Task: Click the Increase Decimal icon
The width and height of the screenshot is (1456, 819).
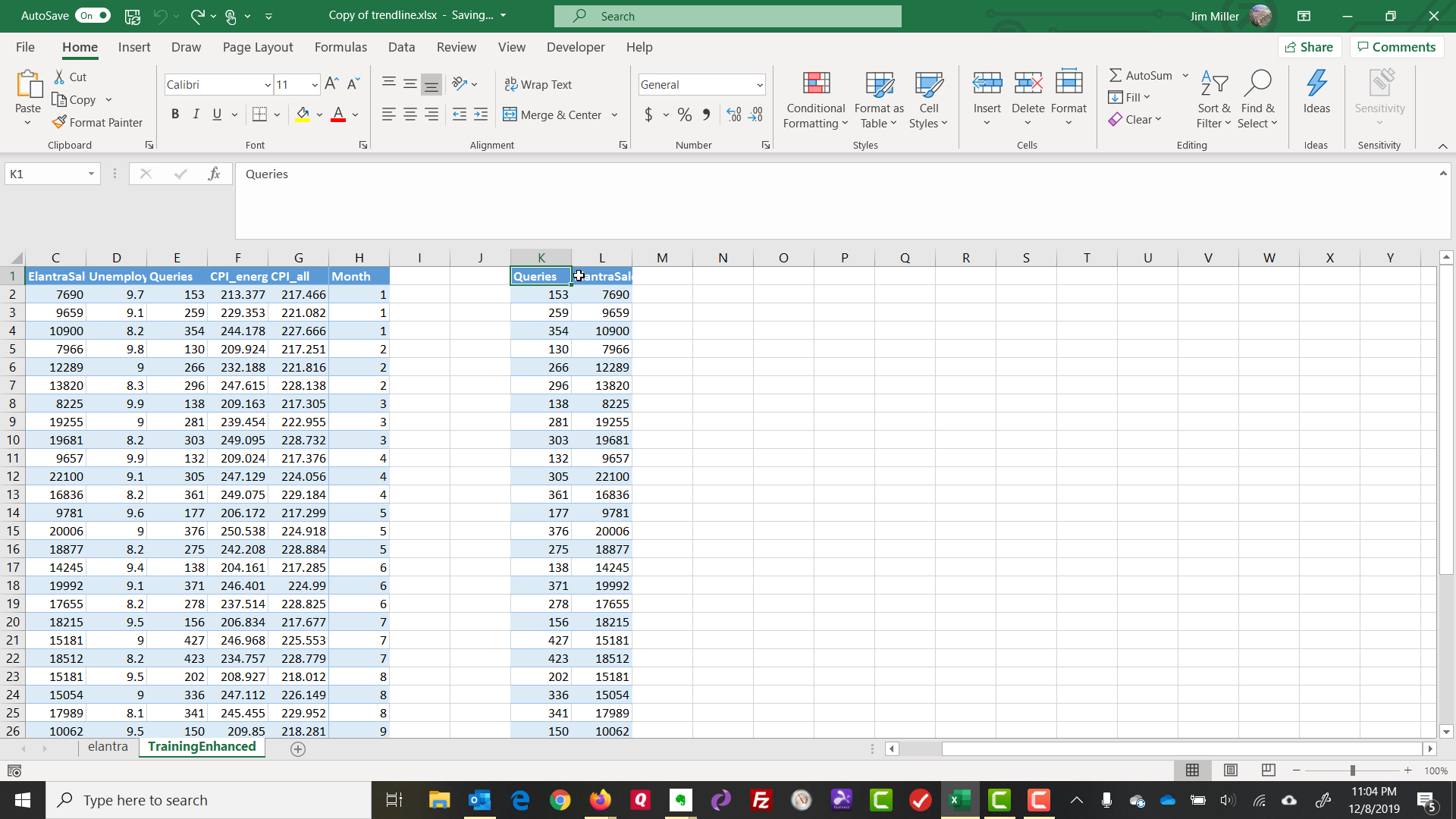Action: pyautogui.click(x=733, y=115)
